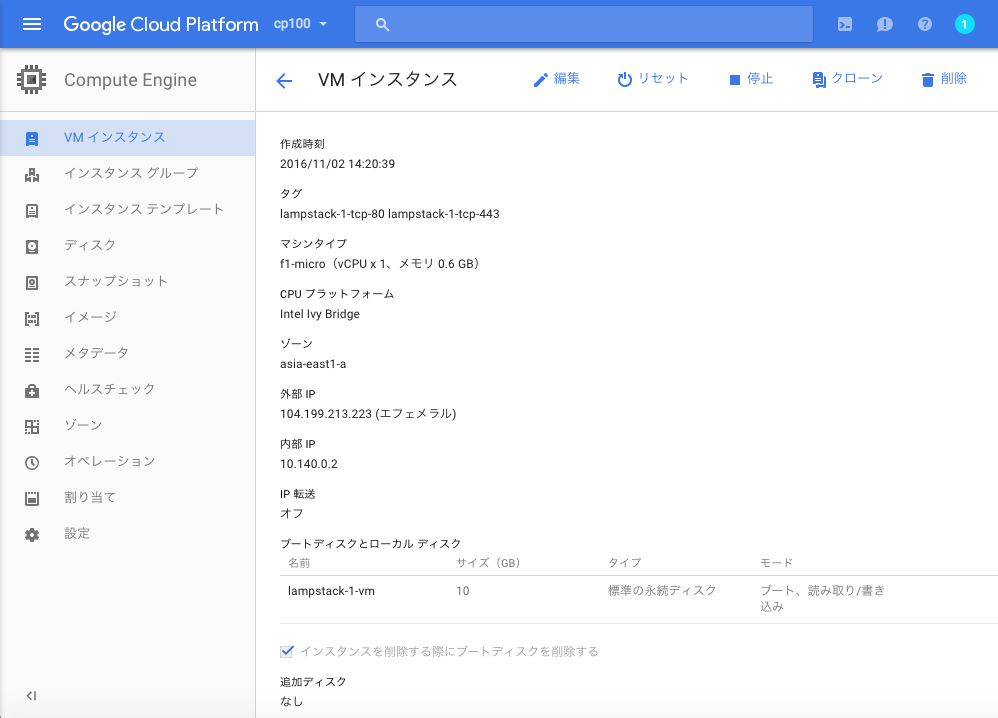Open the help question mark icon

[924, 23]
